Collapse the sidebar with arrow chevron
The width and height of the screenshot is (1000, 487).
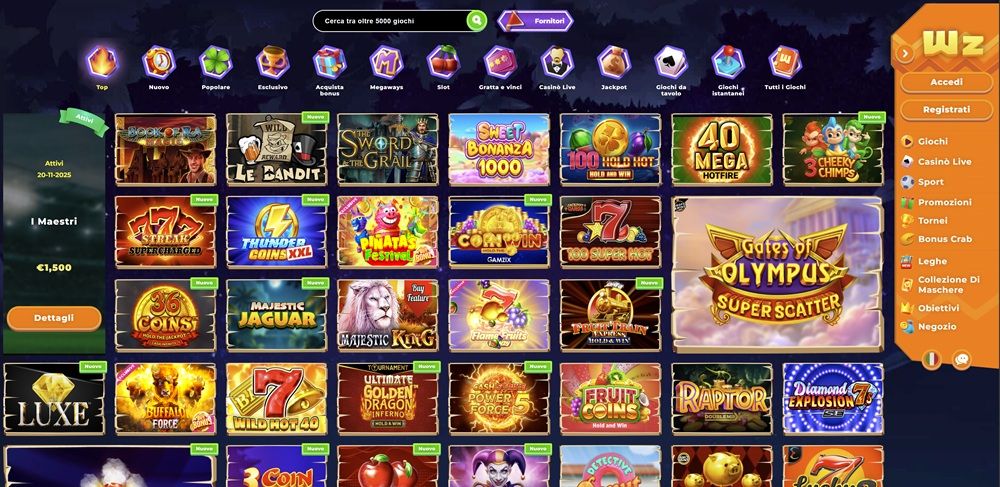pos(904,54)
